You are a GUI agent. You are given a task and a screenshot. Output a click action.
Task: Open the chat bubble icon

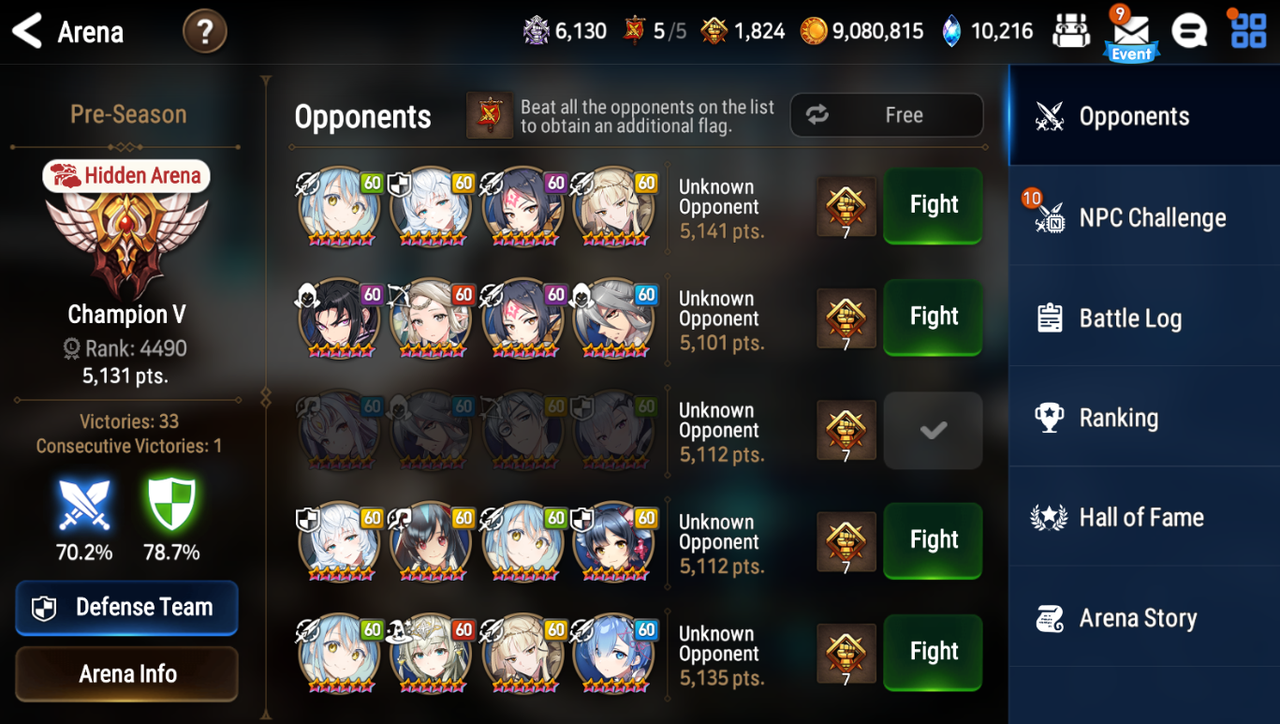point(1189,32)
